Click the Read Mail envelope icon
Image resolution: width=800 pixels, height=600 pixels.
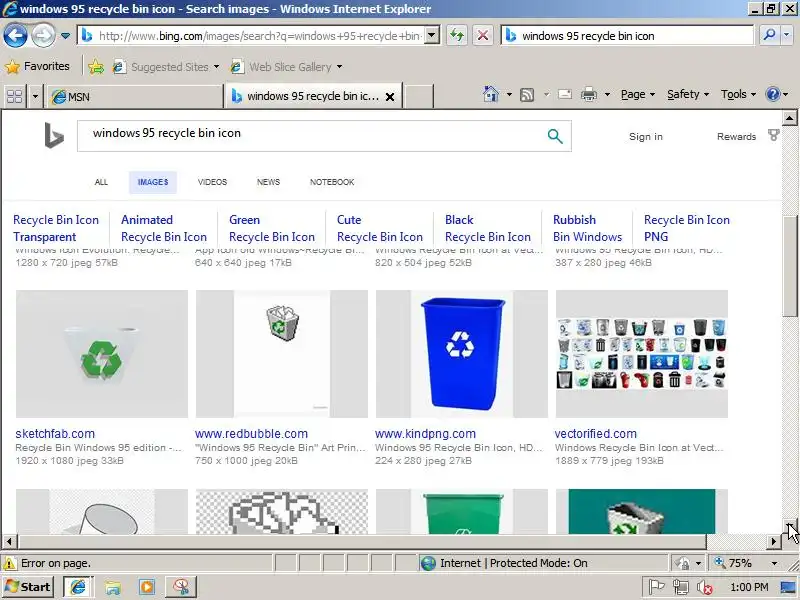[x=564, y=94]
